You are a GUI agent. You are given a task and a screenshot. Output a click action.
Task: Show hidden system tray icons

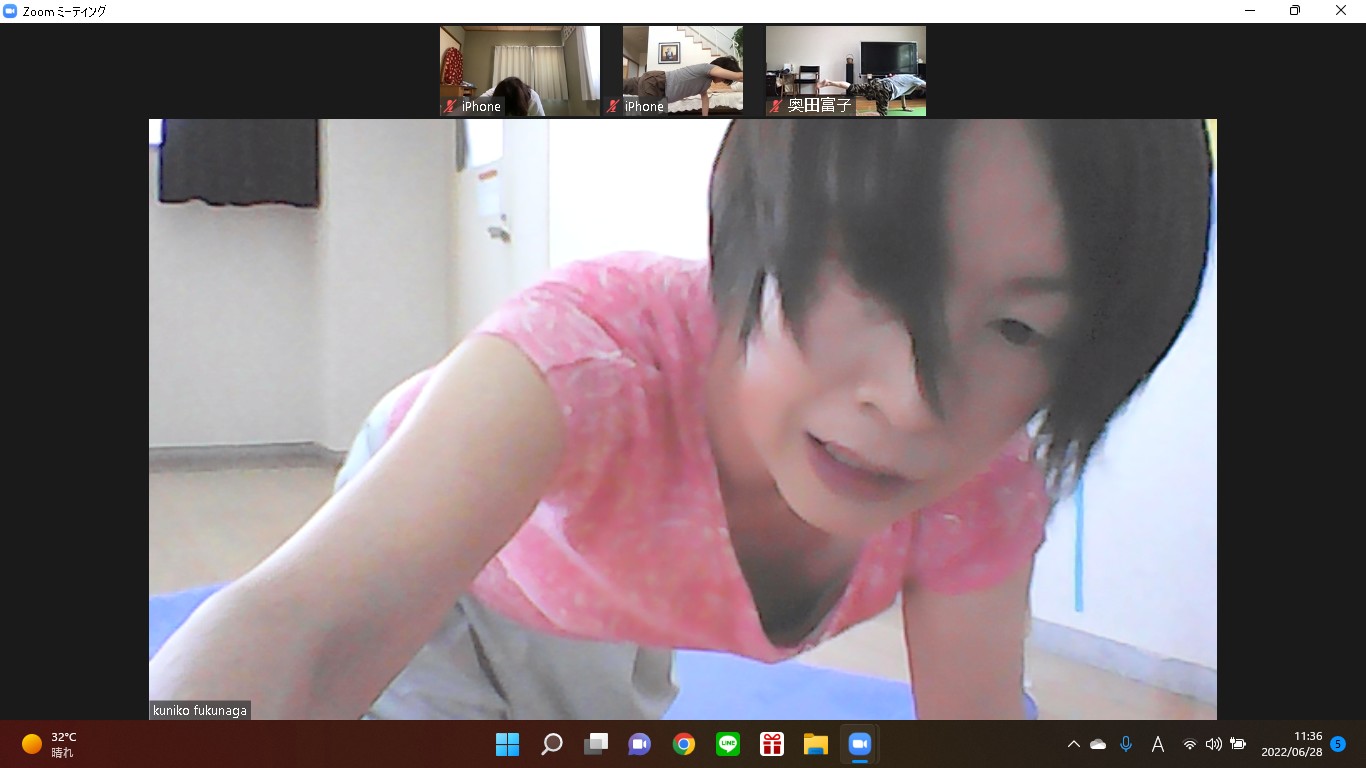tap(1074, 744)
